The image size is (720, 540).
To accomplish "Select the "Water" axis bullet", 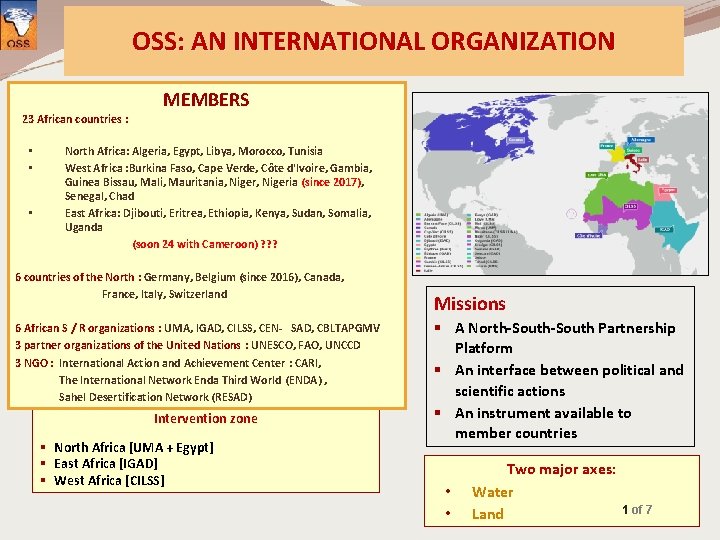I will 492,492.
